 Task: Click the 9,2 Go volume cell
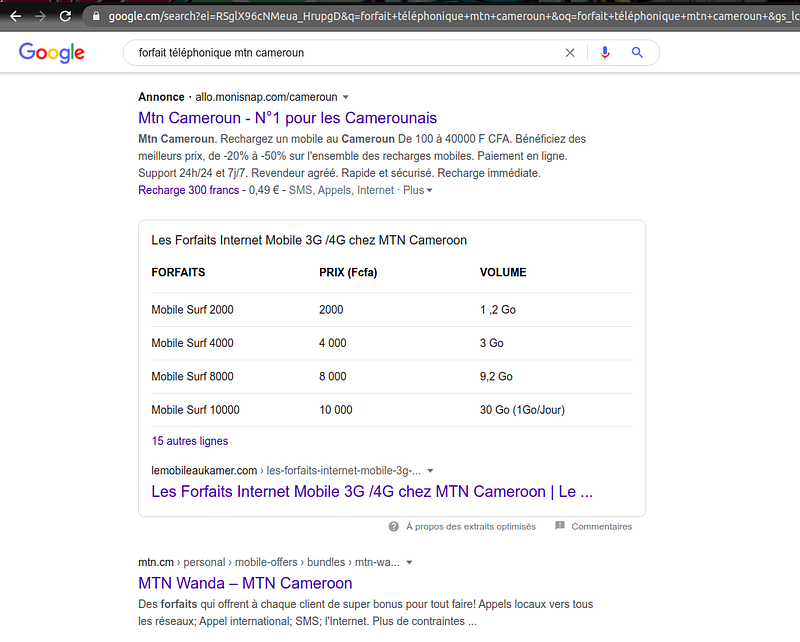pos(496,377)
